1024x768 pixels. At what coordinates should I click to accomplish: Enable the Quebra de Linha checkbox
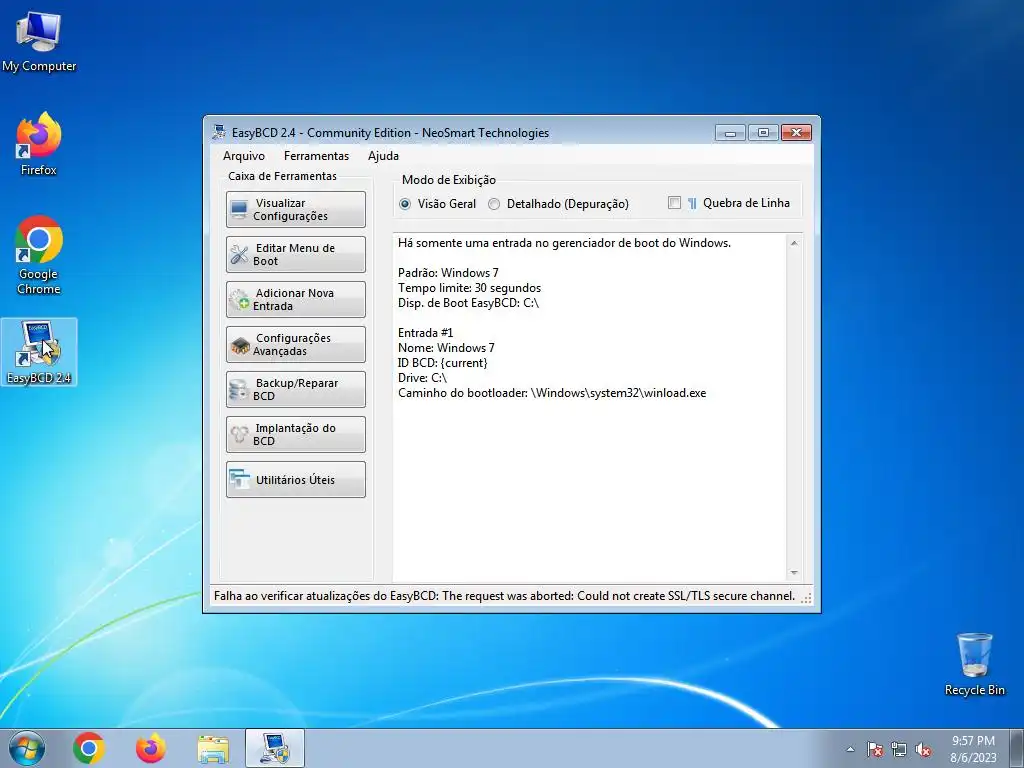point(675,203)
